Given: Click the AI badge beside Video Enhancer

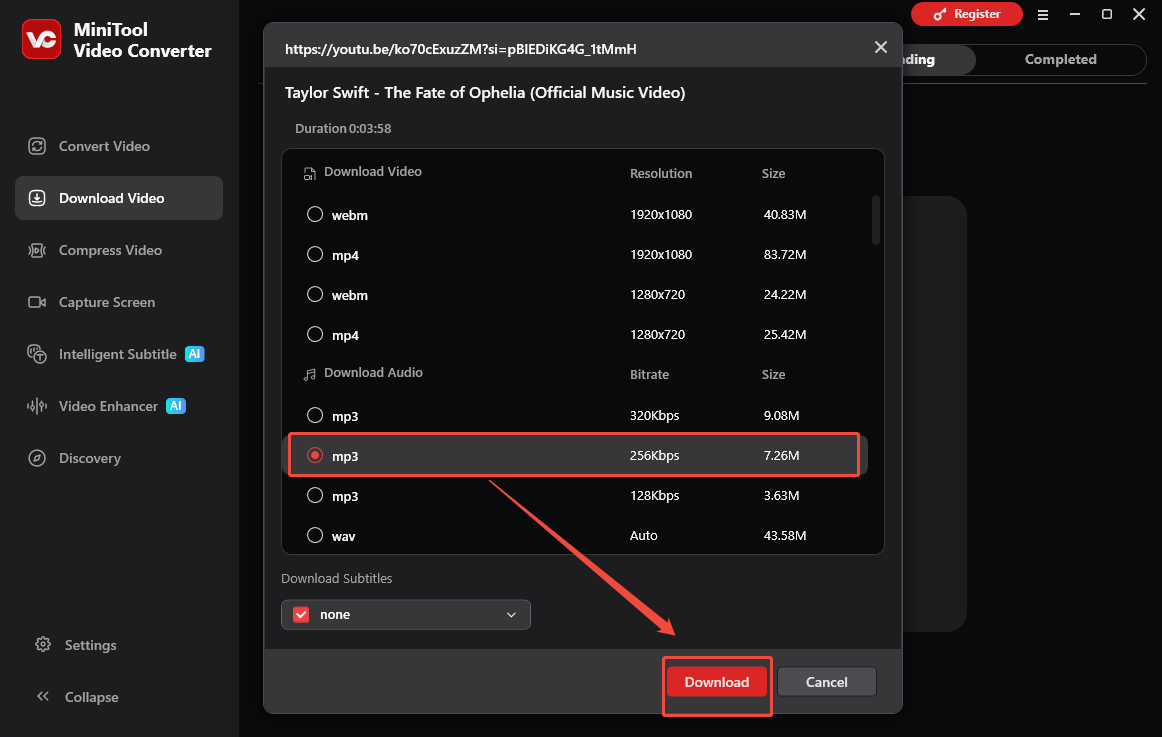Looking at the screenshot, I should pyautogui.click(x=176, y=406).
